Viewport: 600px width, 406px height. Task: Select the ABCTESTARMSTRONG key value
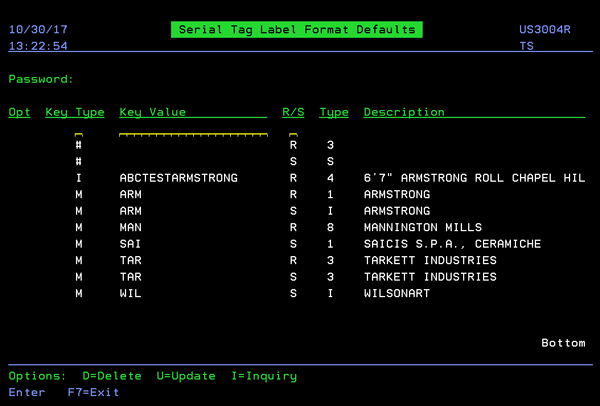179,178
